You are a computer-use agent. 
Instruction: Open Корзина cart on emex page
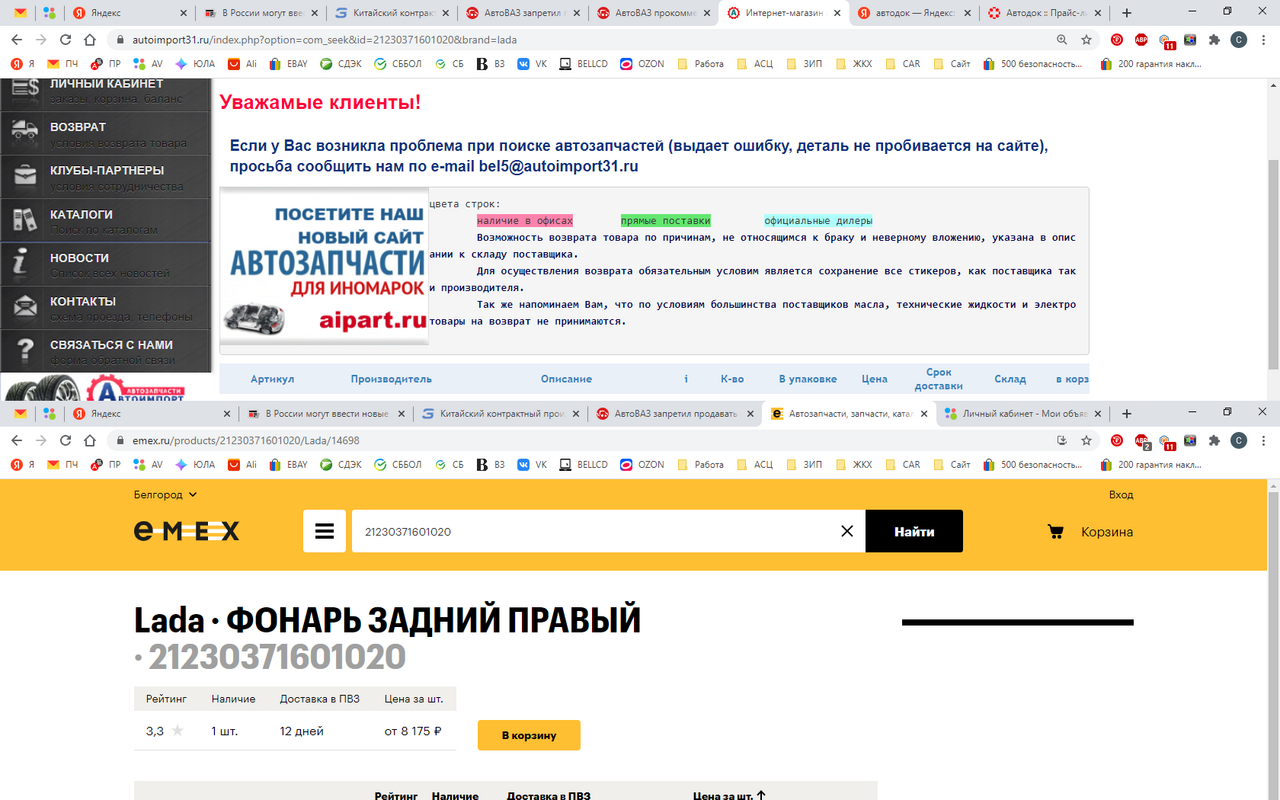click(x=1090, y=532)
